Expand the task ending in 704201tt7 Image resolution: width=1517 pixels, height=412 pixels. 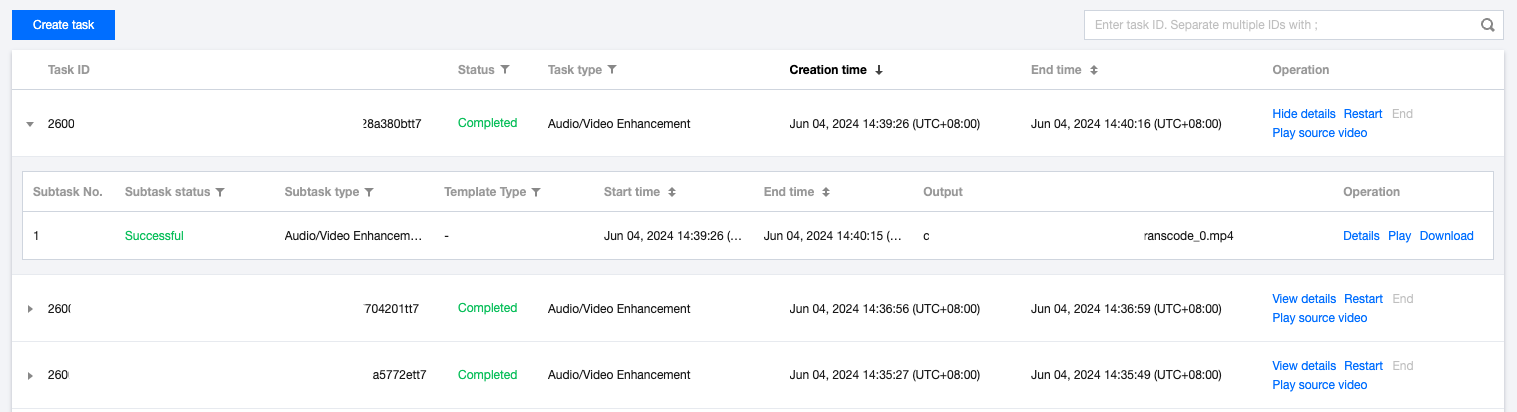30,309
